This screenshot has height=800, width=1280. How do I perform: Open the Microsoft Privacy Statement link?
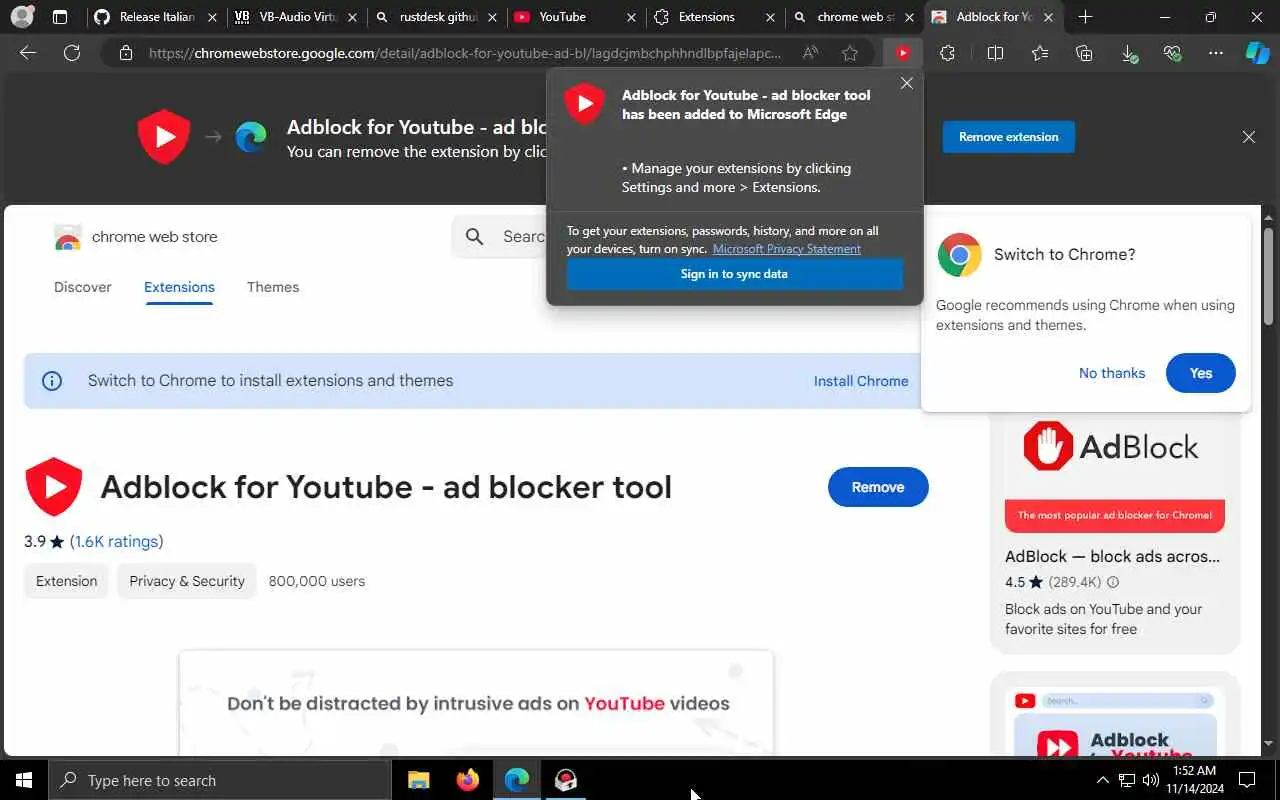786,249
